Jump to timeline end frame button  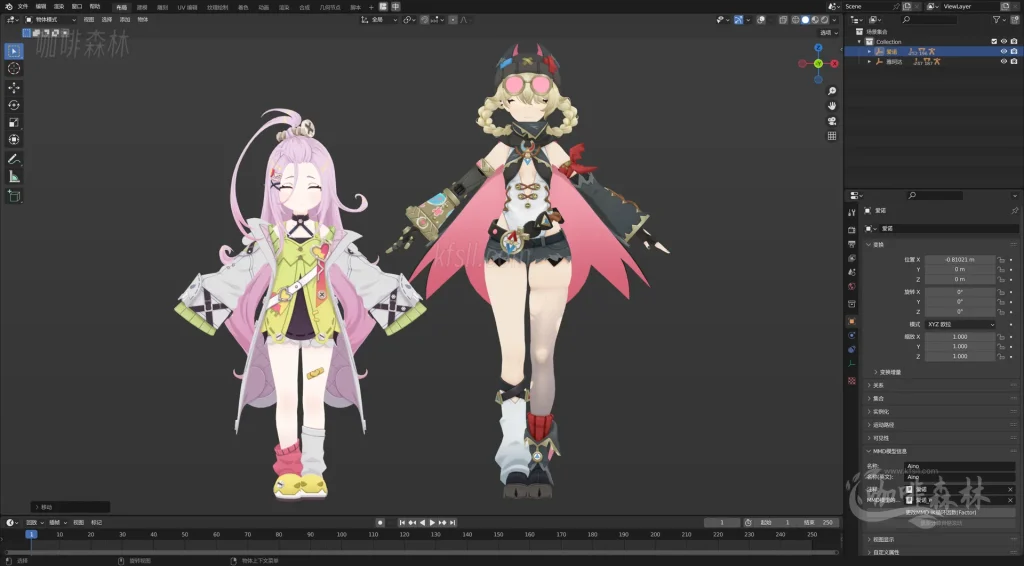pyautogui.click(x=452, y=523)
